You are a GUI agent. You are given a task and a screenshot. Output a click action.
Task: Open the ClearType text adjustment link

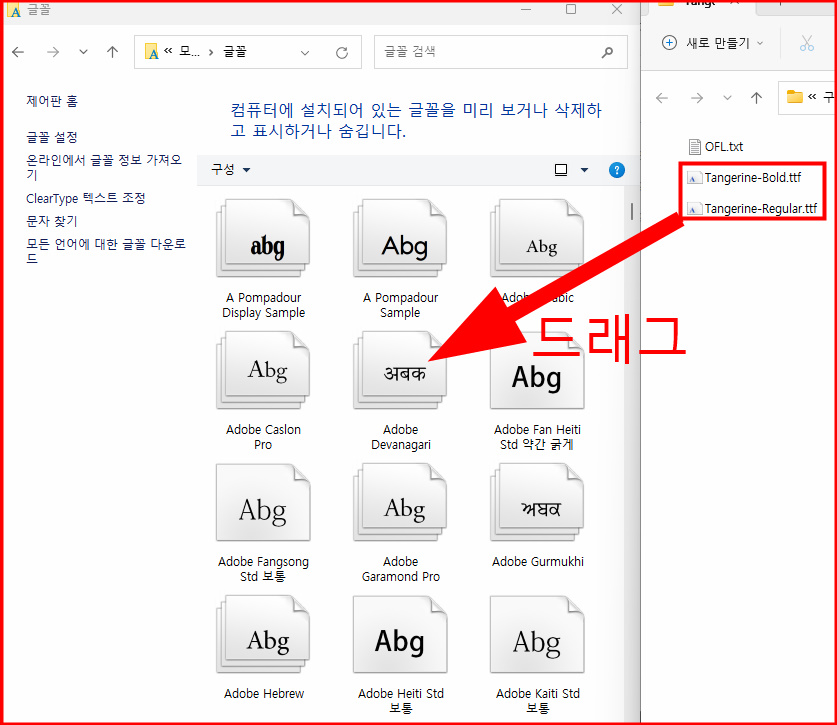point(85,198)
